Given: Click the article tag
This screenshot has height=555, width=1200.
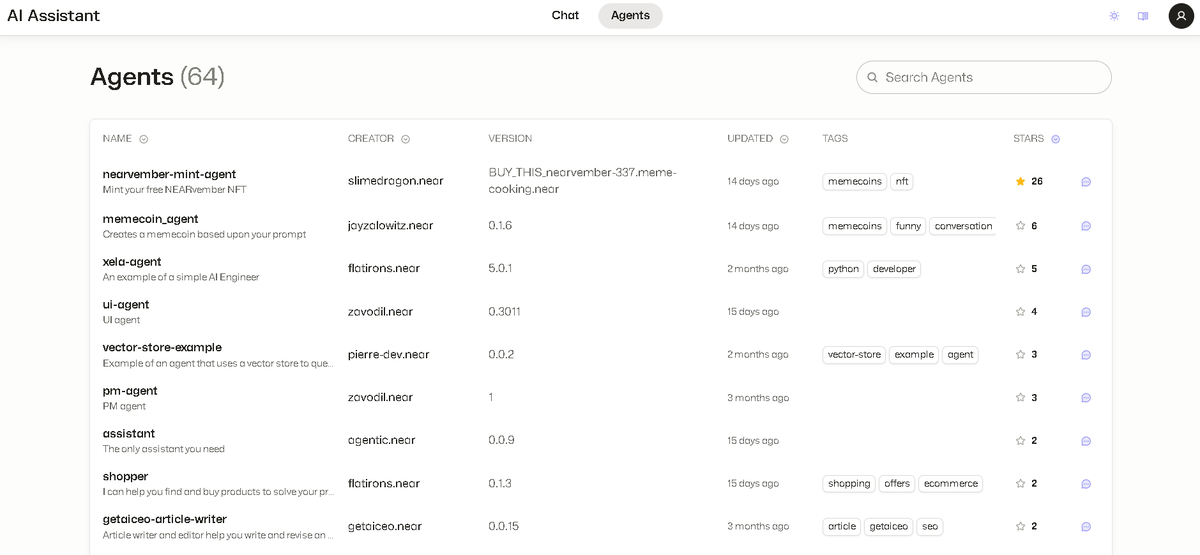Looking at the screenshot, I should 842,527.
